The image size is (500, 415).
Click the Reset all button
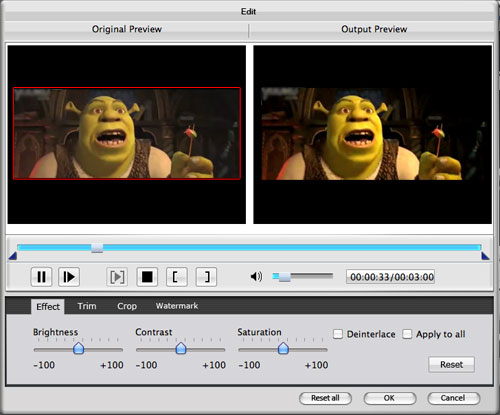tap(325, 398)
